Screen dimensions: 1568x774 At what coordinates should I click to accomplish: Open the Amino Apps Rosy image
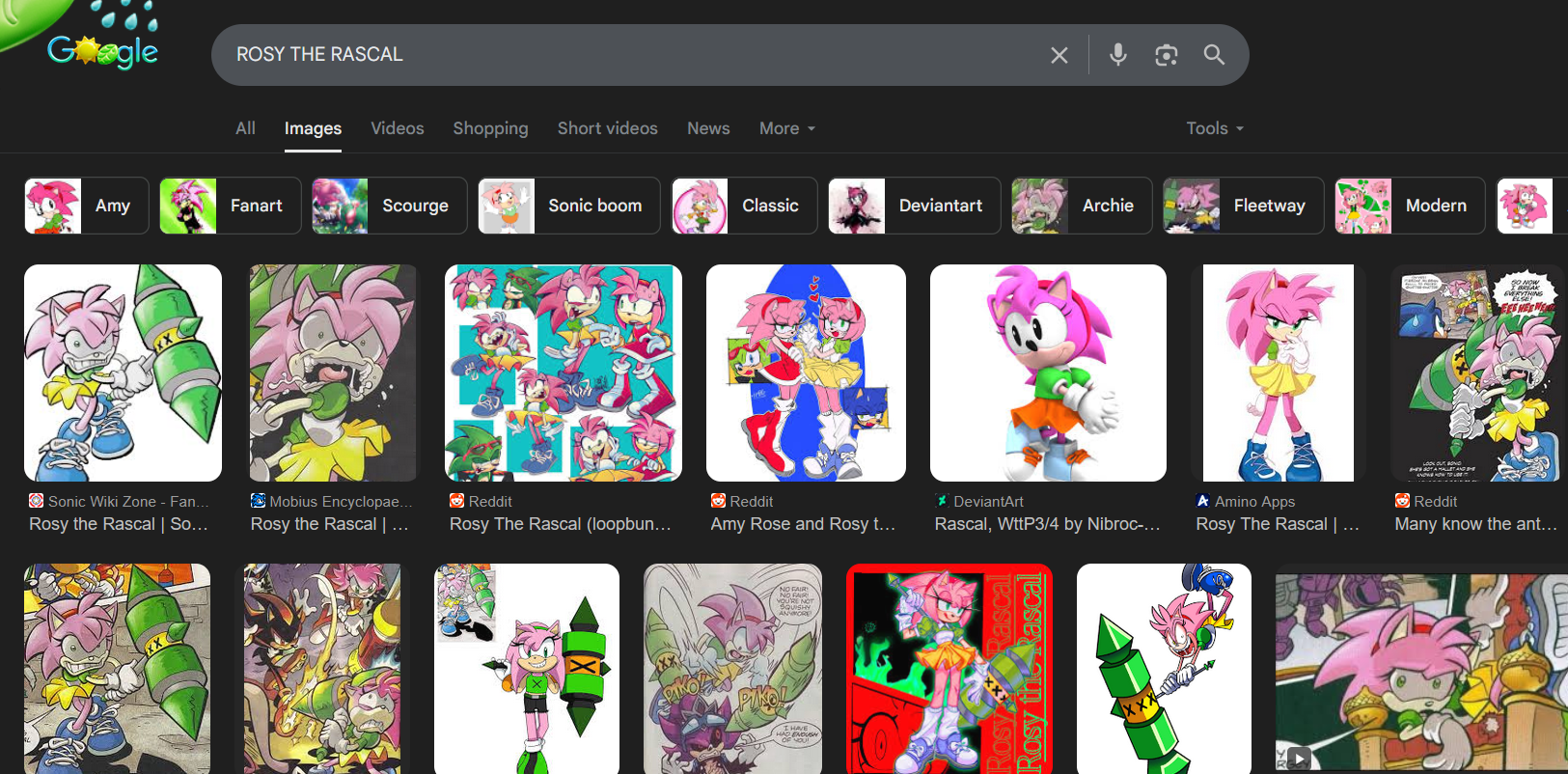click(1279, 373)
